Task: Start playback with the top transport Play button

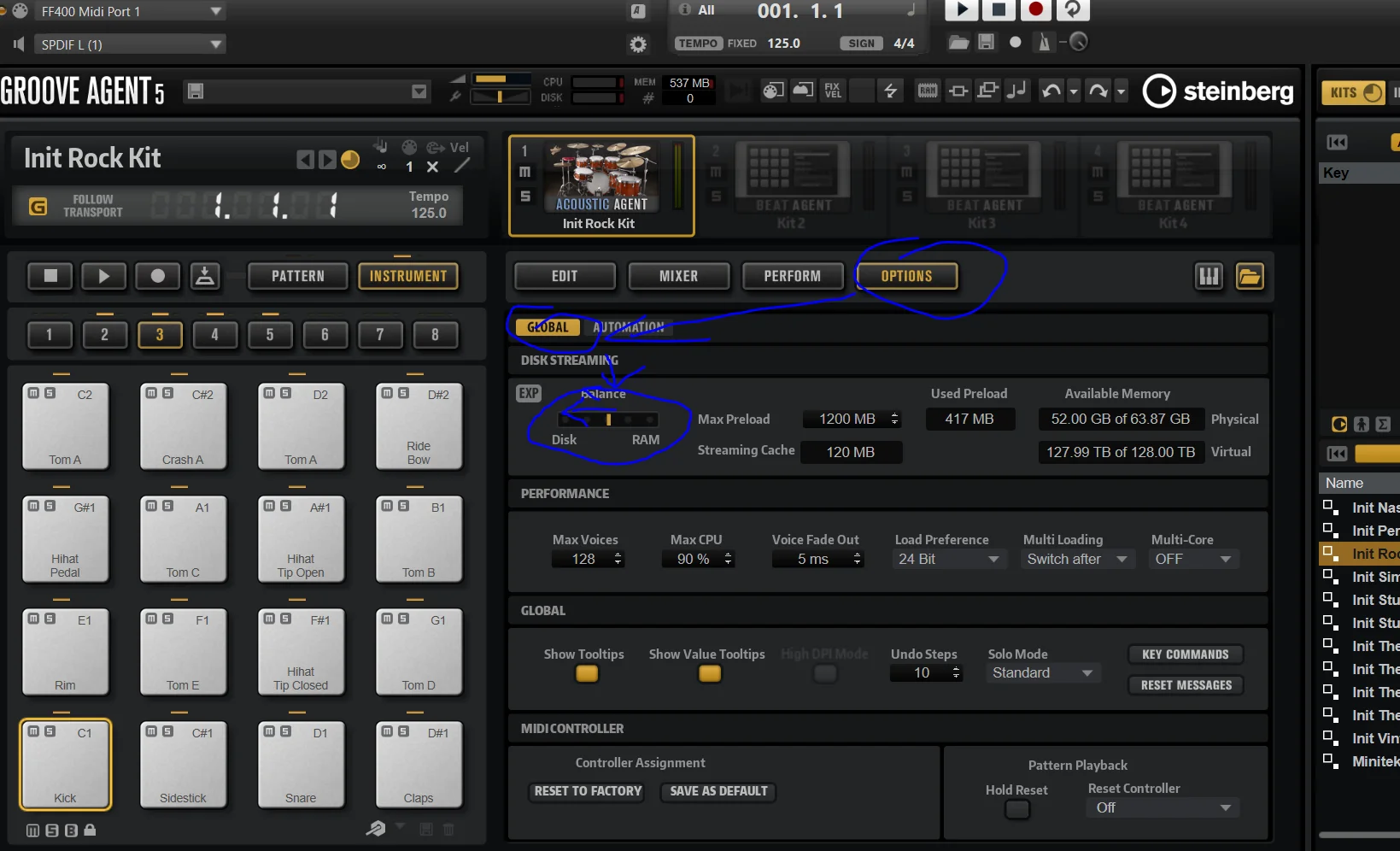Action: 962,9
